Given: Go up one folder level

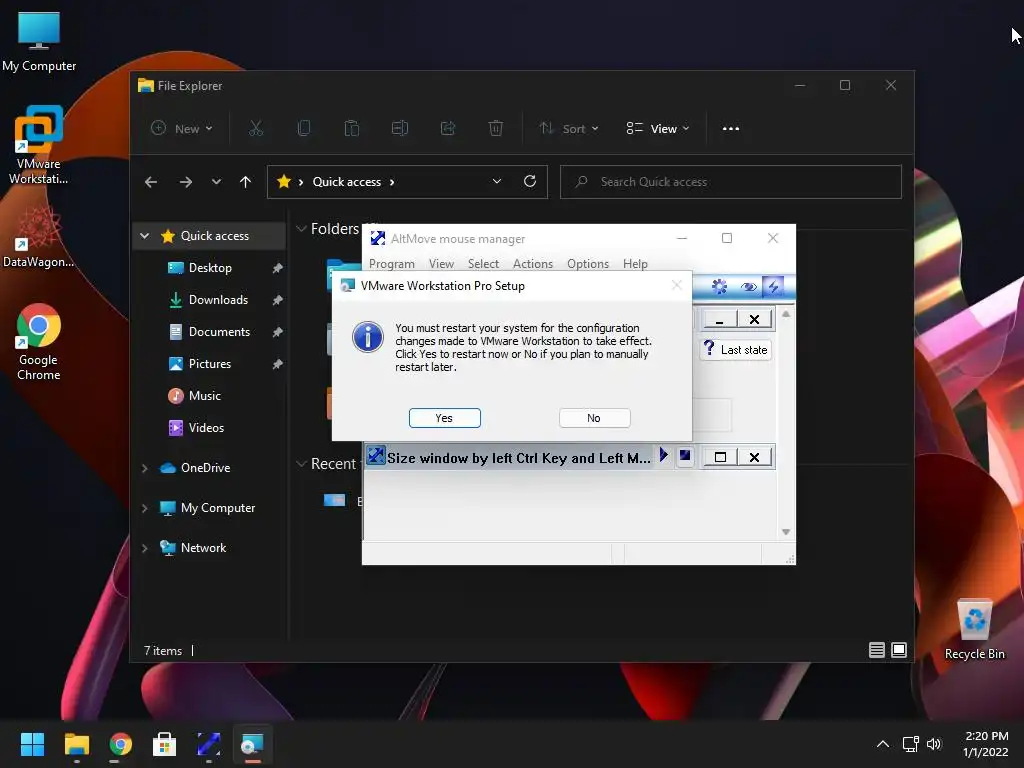Looking at the screenshot, I should (x=246, y=182).
